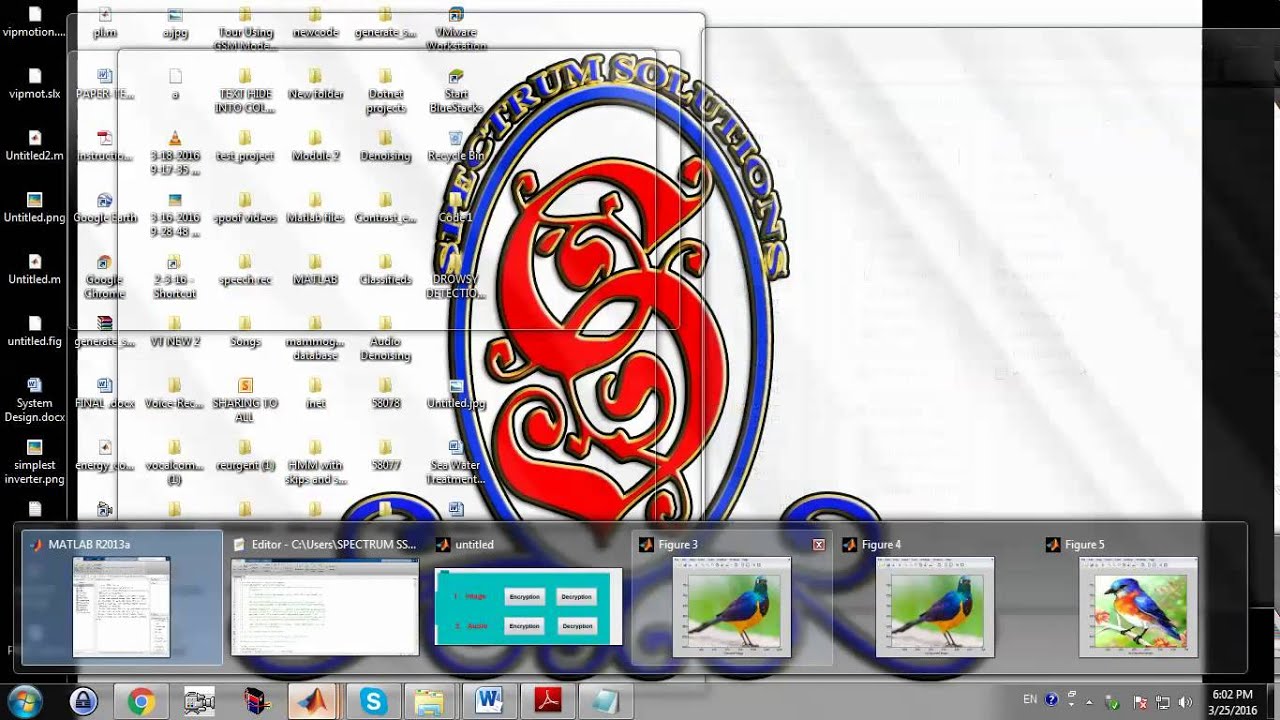1280x720 pixels.
Task: Select the Matlab files folder
Action: click(315, 207)
